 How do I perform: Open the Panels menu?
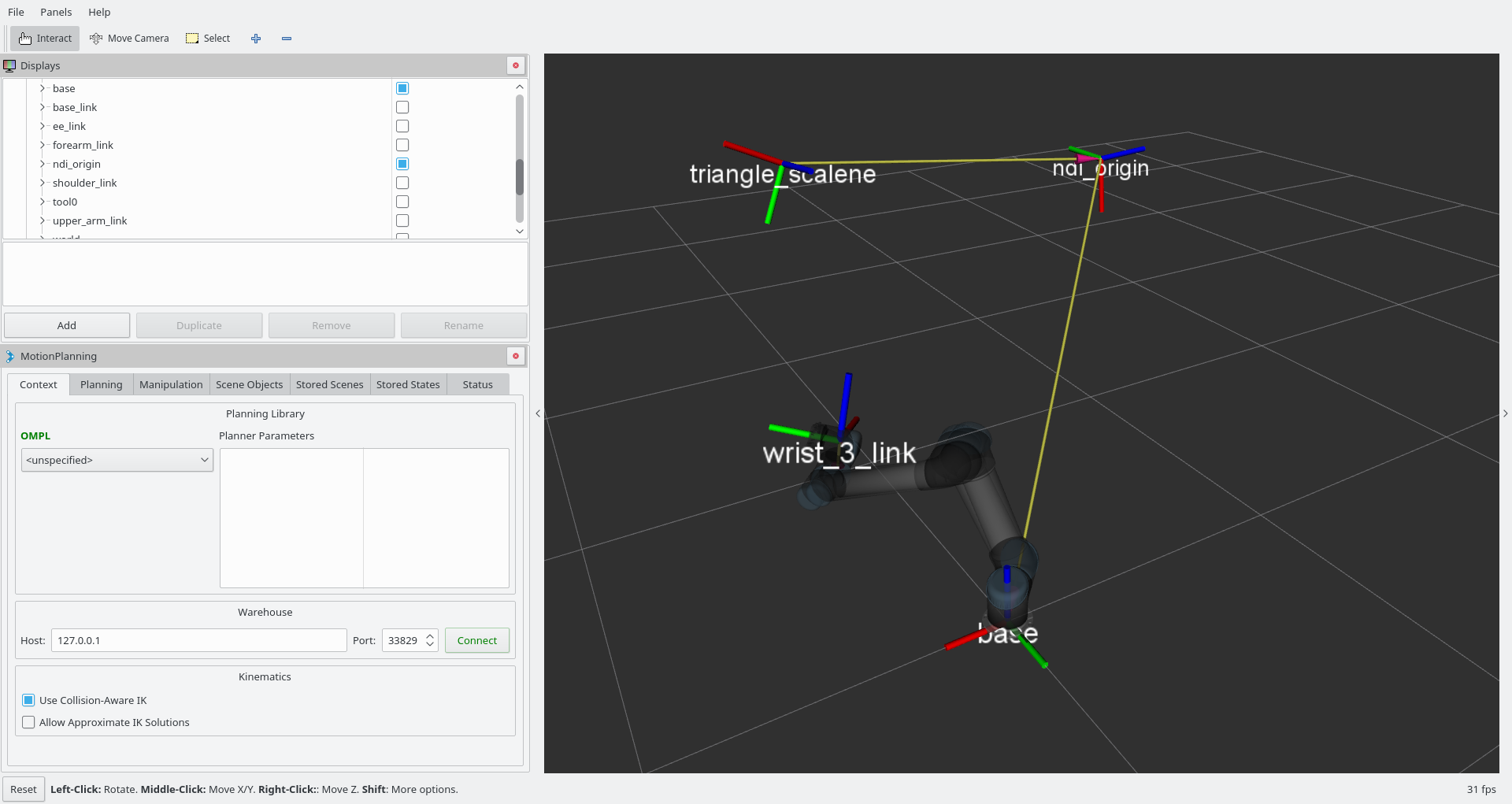(56, 12)
